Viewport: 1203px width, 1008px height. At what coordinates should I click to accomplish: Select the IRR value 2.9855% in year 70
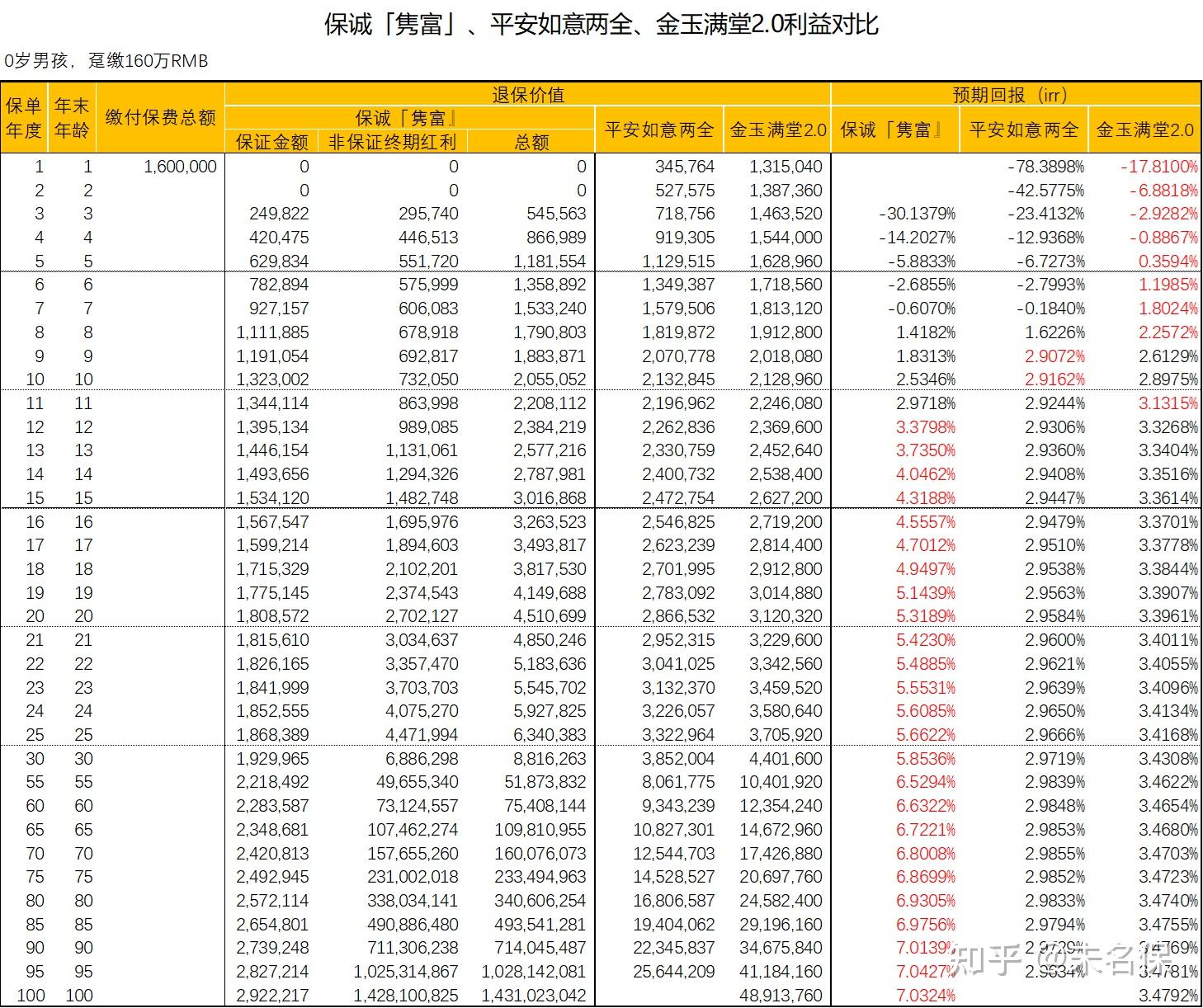(x=1055, y=854)
